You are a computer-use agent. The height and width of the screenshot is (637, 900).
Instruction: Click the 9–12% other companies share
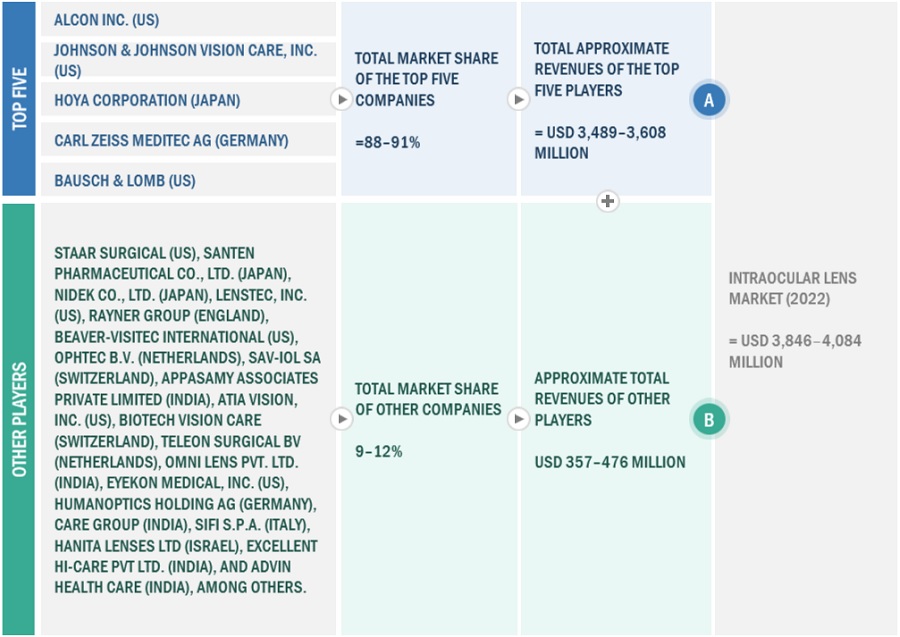[378, 451]
